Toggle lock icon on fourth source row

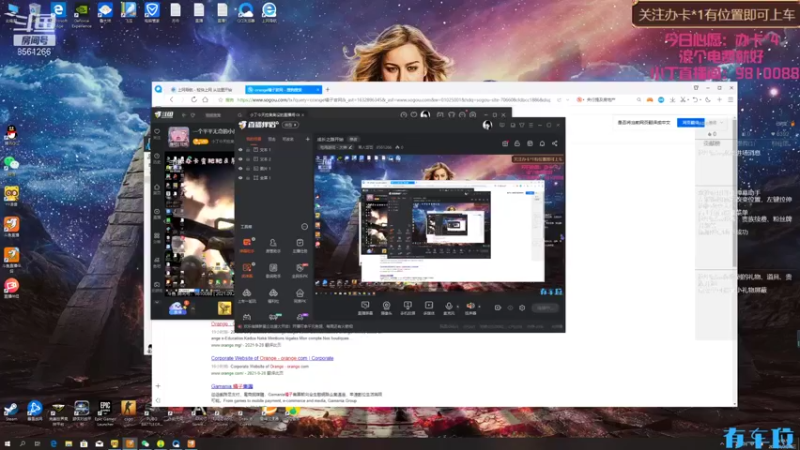(248, 178)
